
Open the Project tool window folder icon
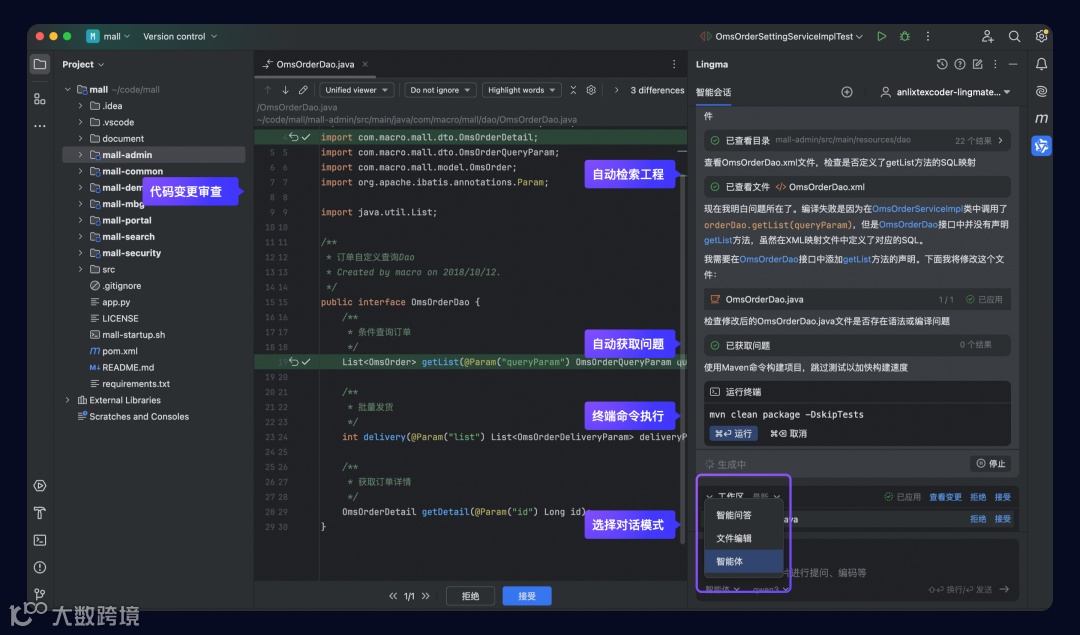40,64
